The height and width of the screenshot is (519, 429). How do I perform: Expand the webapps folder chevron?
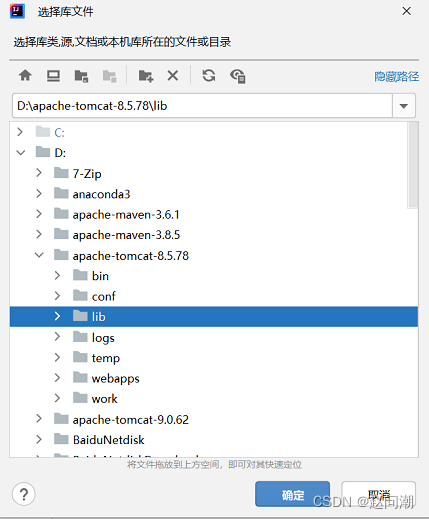[57, 378]
